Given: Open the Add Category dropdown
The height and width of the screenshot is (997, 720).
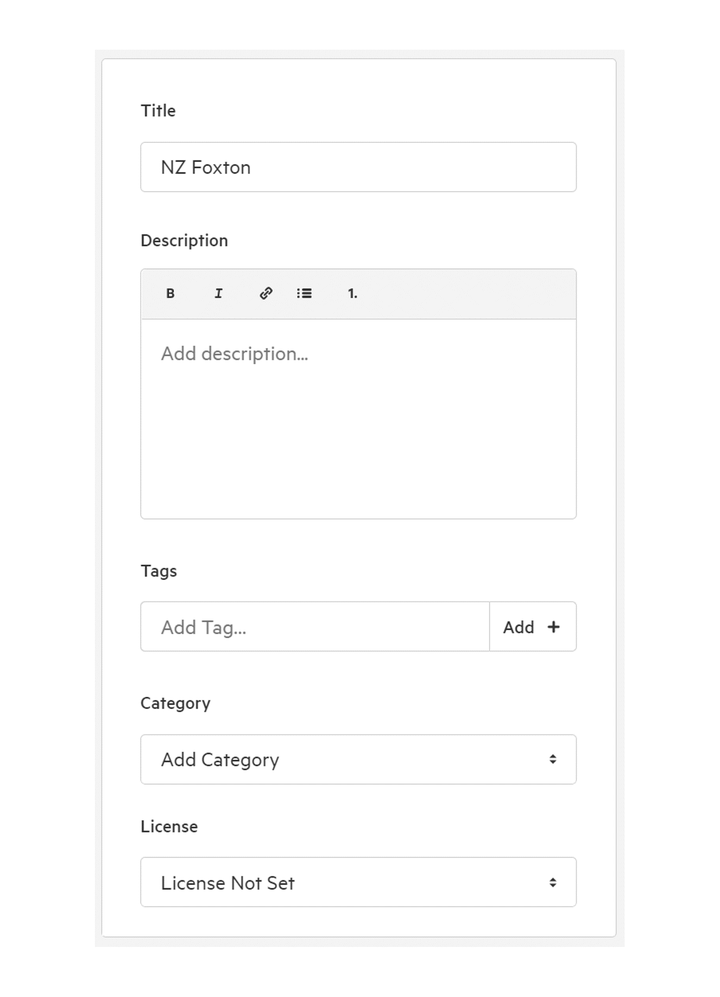Looking at the screenshot, I should (359, 759).
